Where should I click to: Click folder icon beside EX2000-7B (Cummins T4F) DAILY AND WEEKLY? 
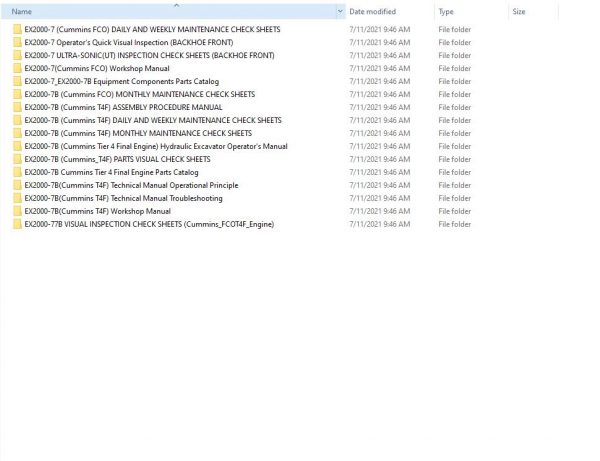tap(17, 121)
